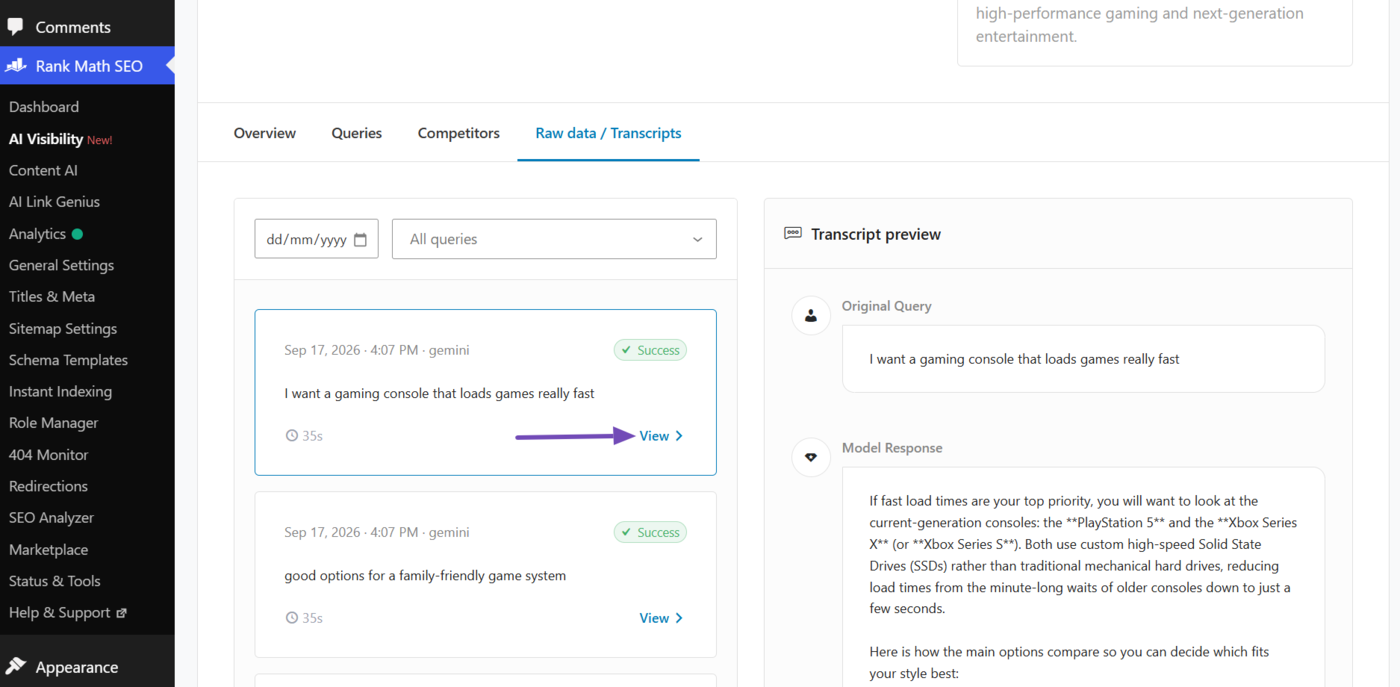The width and height of the screenshot is (1400, 687).
Task: Click '35s' duration on family-friendly card
Action: coord(313,618)
